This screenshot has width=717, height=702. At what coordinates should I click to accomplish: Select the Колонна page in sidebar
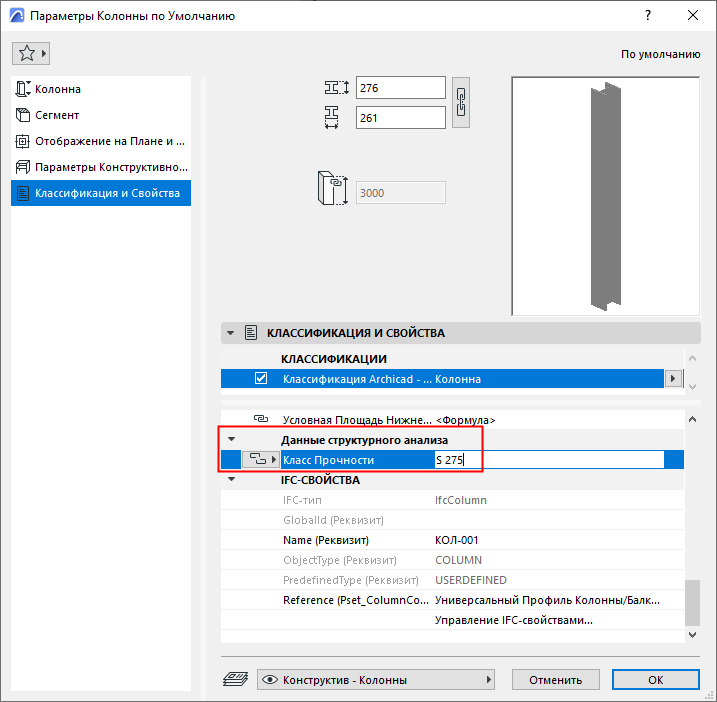click(x=101, y=89)
